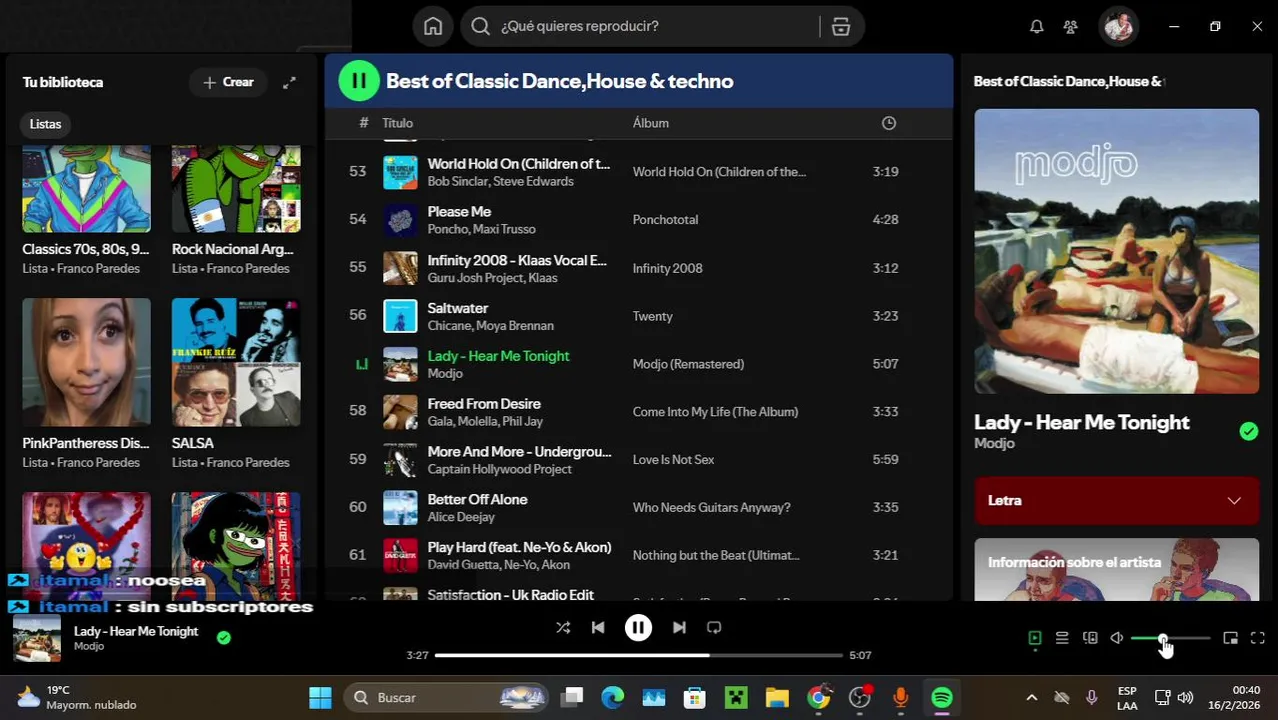Open Modjo artist under panel song title
Viewport: 1278px width, 720px height.
994,444
